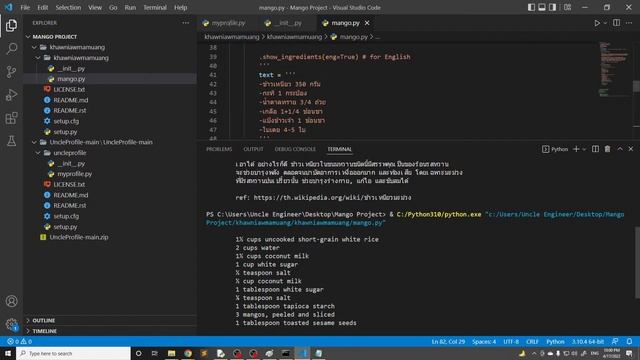Viewport: 640px width, 360px height.
Task: Maximize panel size with the caret icon
Action: point(620,149)
